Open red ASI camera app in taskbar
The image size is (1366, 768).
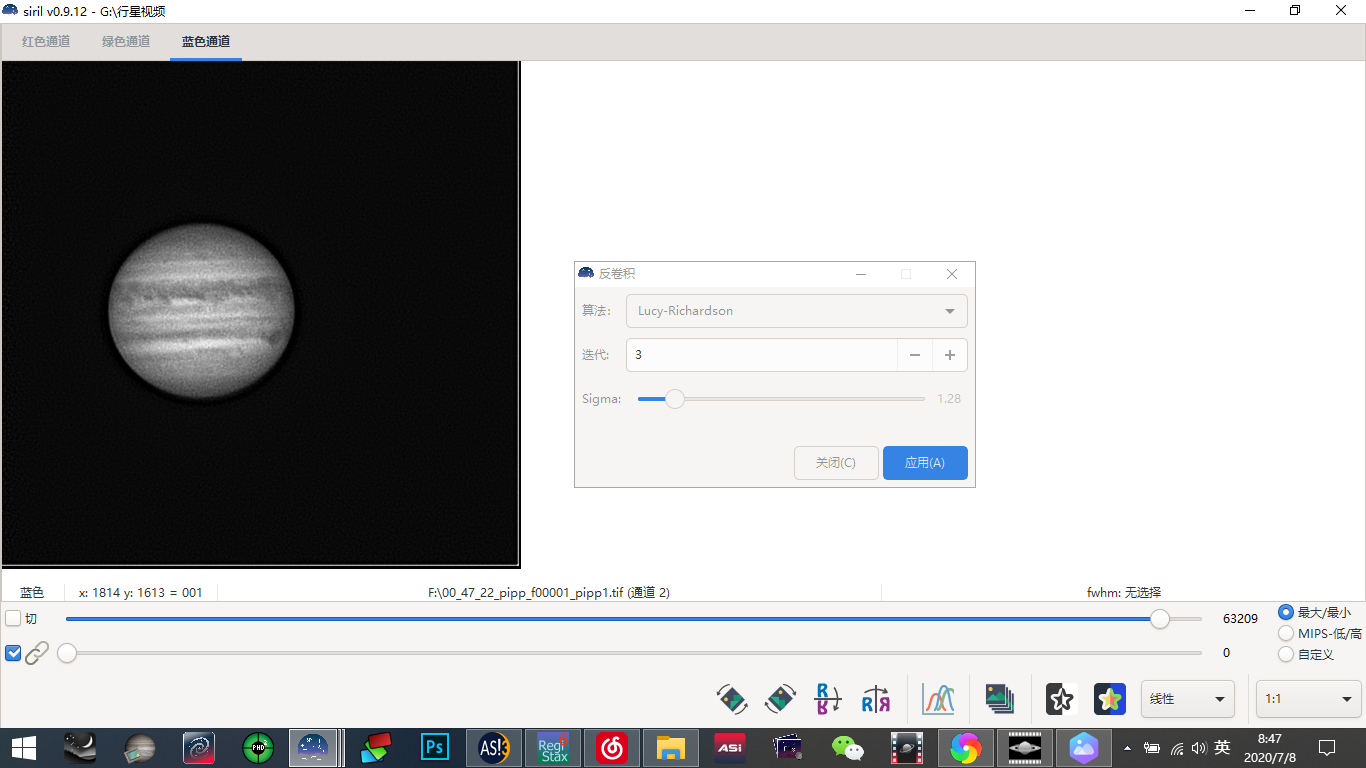coord(729,747)
